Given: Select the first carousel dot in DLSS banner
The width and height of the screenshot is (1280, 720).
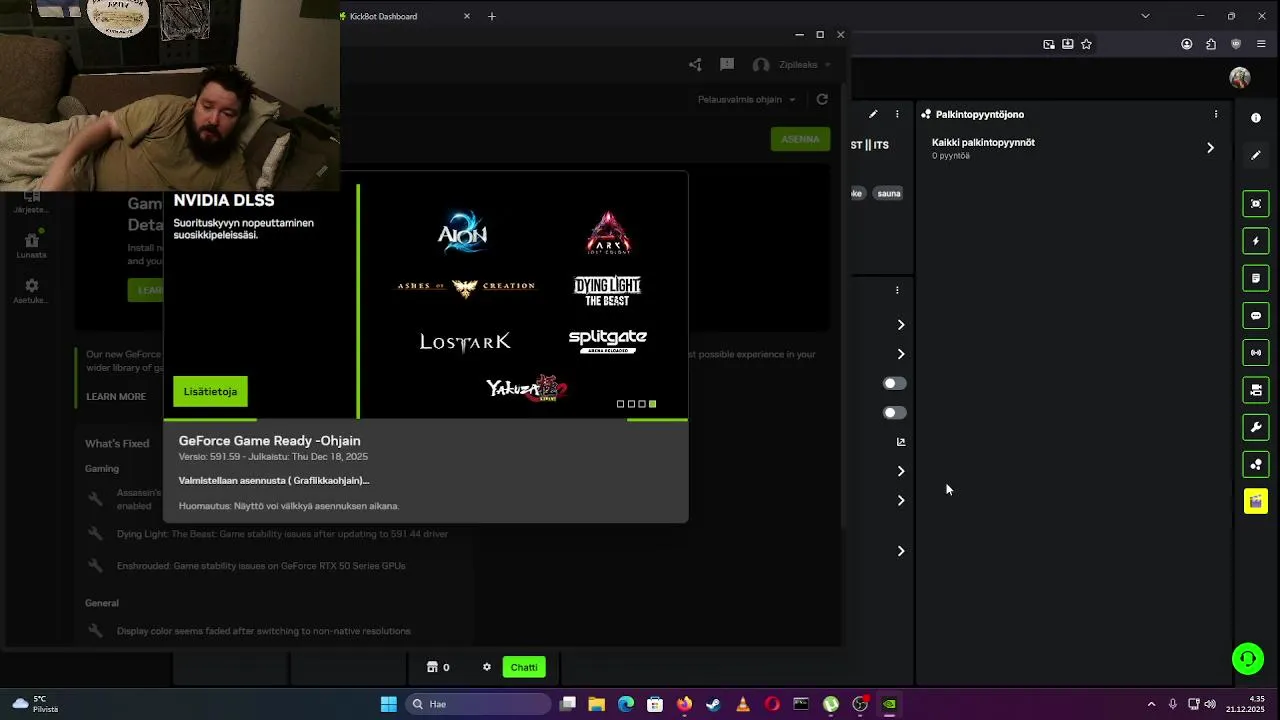Looking at the screenshot, I should [x=620, y=404].
